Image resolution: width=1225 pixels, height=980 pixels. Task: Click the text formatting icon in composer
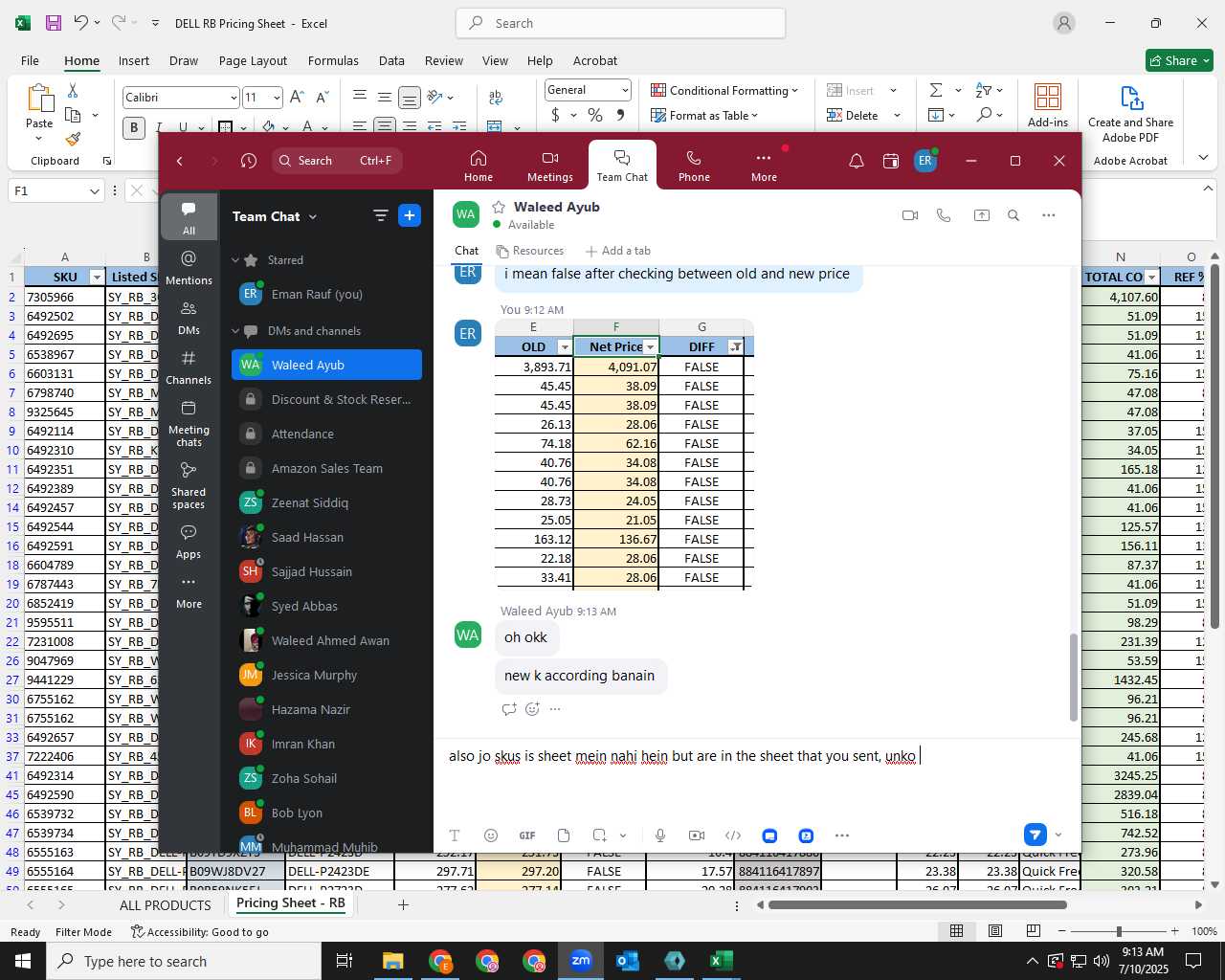[x=455, y=835]
